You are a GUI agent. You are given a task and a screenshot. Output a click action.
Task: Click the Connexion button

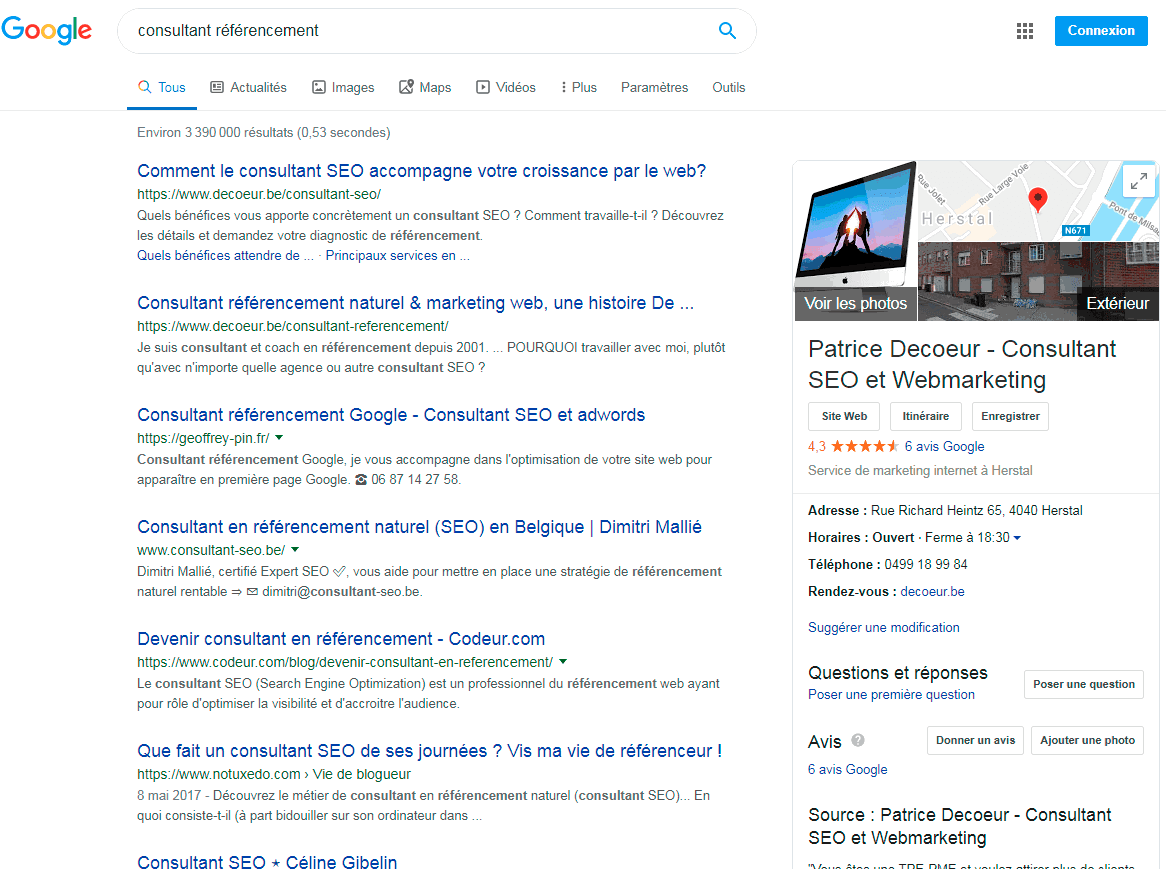(x=1101, y=30)
